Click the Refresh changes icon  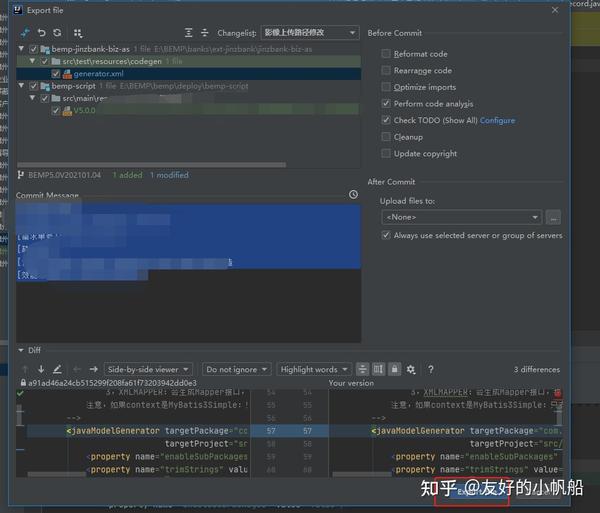(57, 33)
